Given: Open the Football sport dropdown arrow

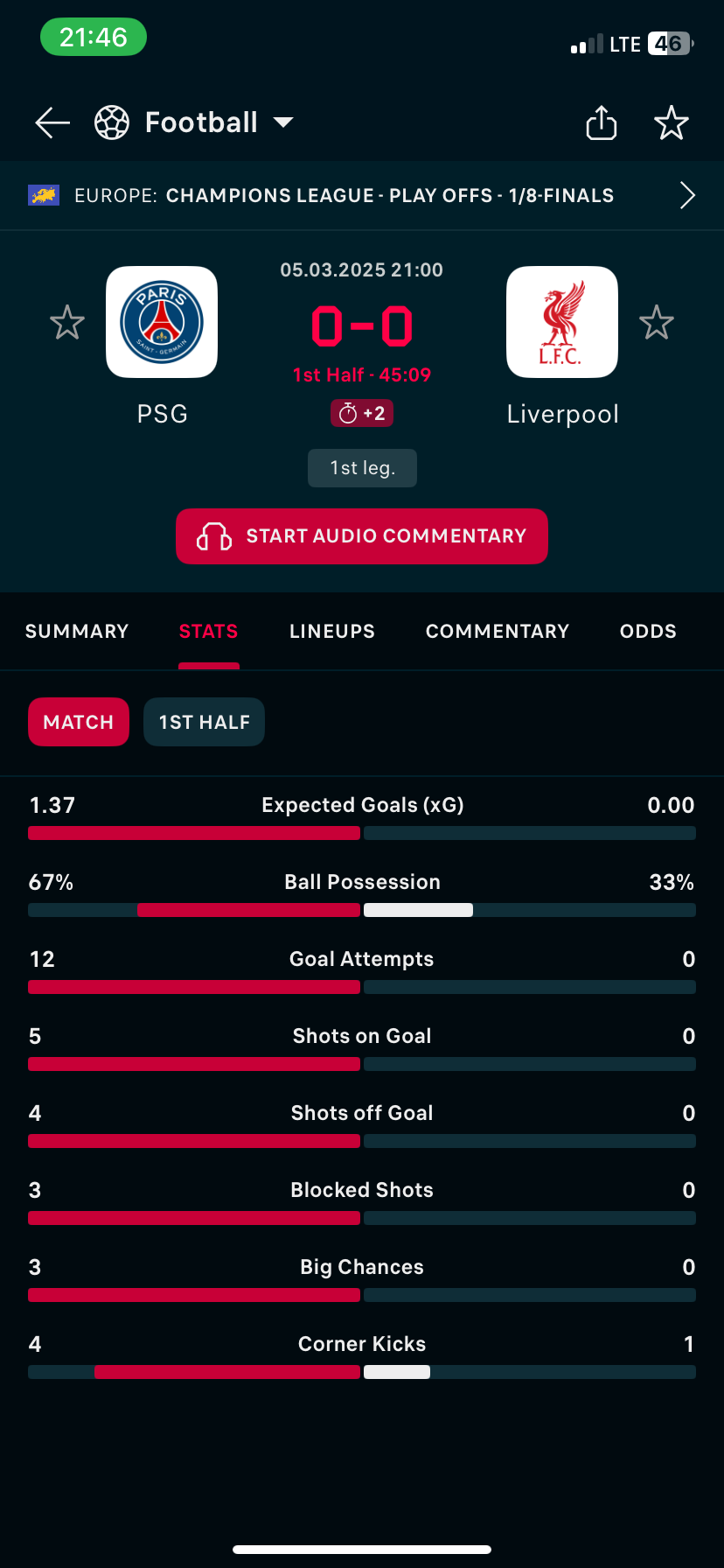Looking at the screenshot, I should coord(283,122).
